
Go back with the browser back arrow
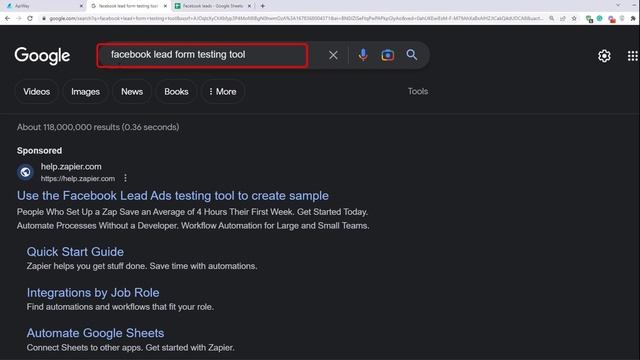[x=7, y=18]
